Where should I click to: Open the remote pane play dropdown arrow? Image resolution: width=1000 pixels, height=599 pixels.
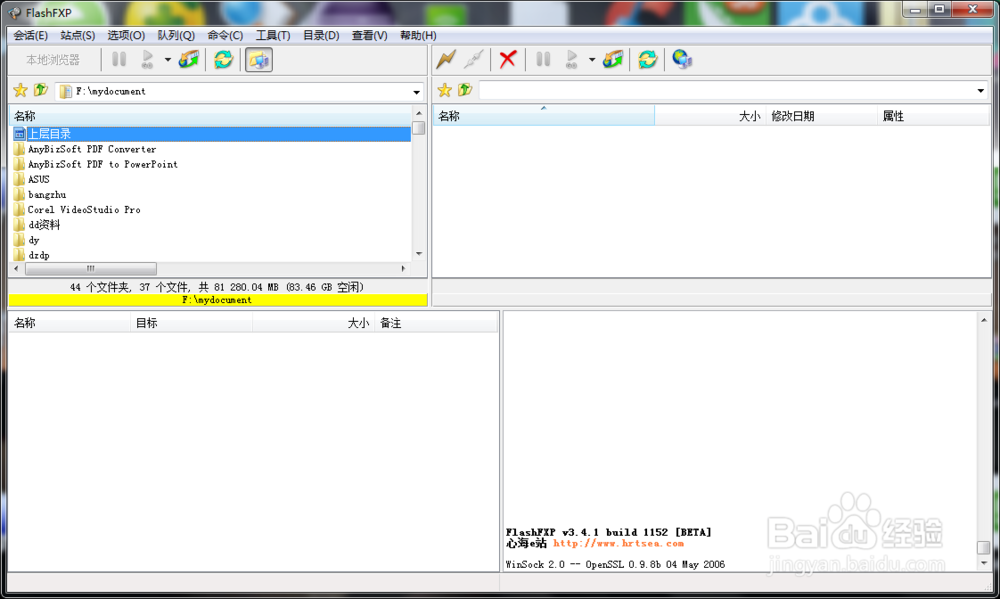[592, 60]
